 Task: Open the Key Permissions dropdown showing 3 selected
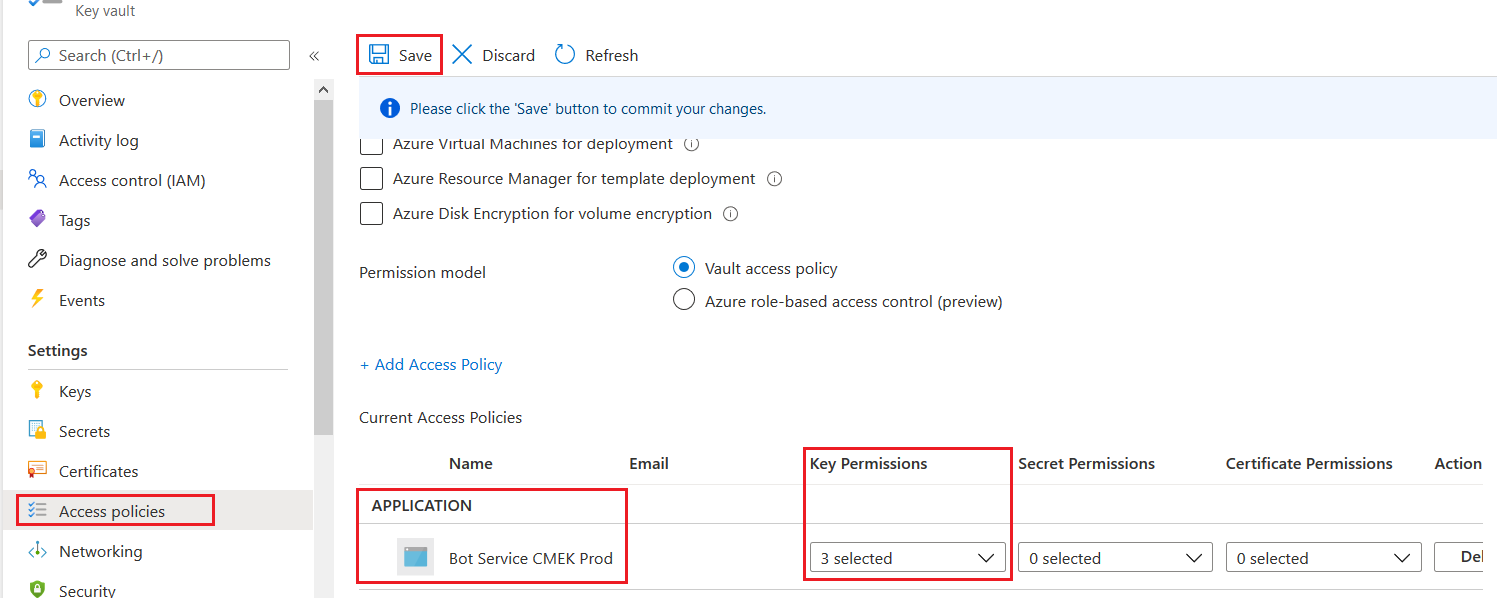tap(906, 558)
